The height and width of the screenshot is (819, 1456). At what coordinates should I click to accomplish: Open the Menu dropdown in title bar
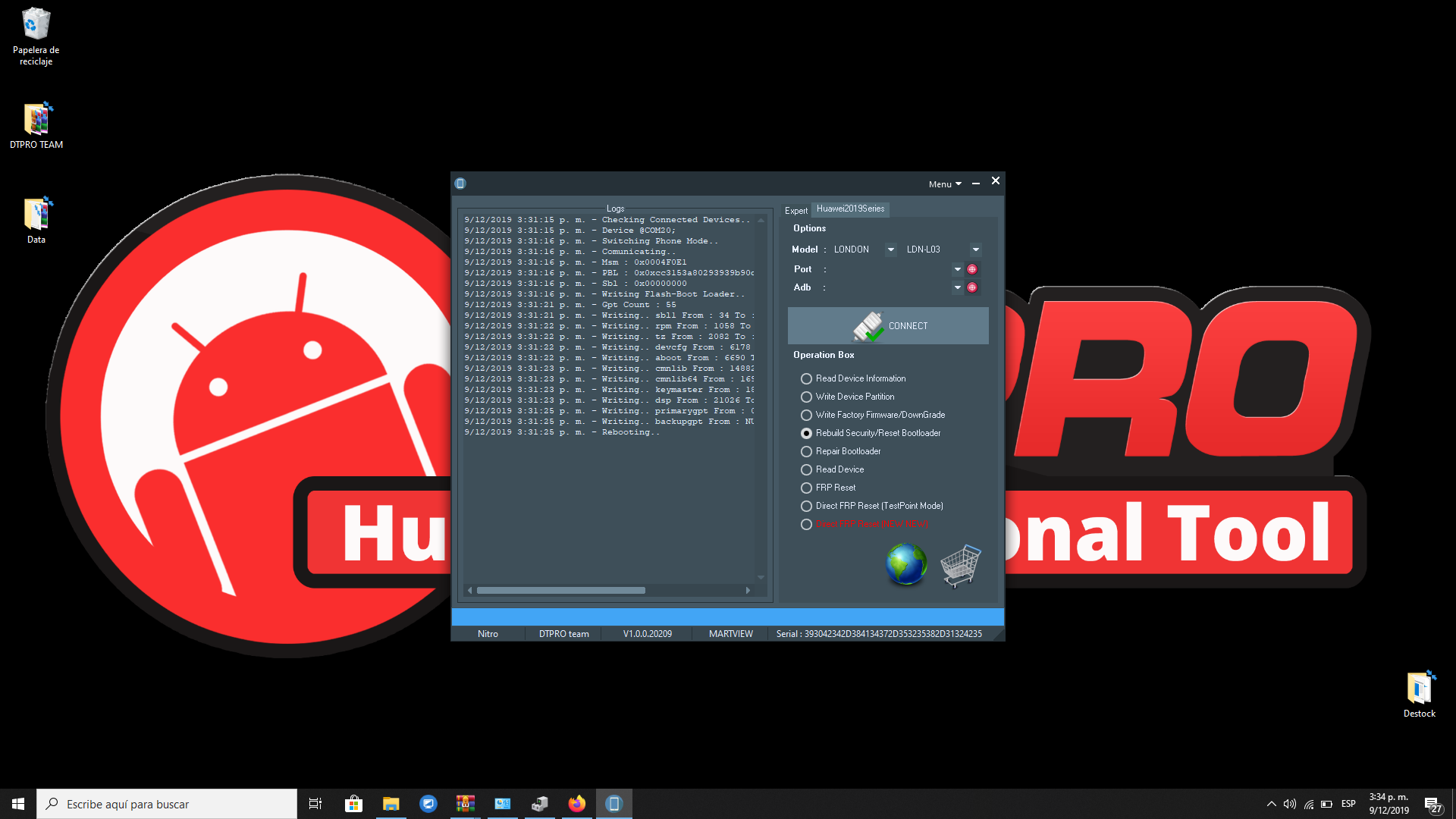(945, 184)
